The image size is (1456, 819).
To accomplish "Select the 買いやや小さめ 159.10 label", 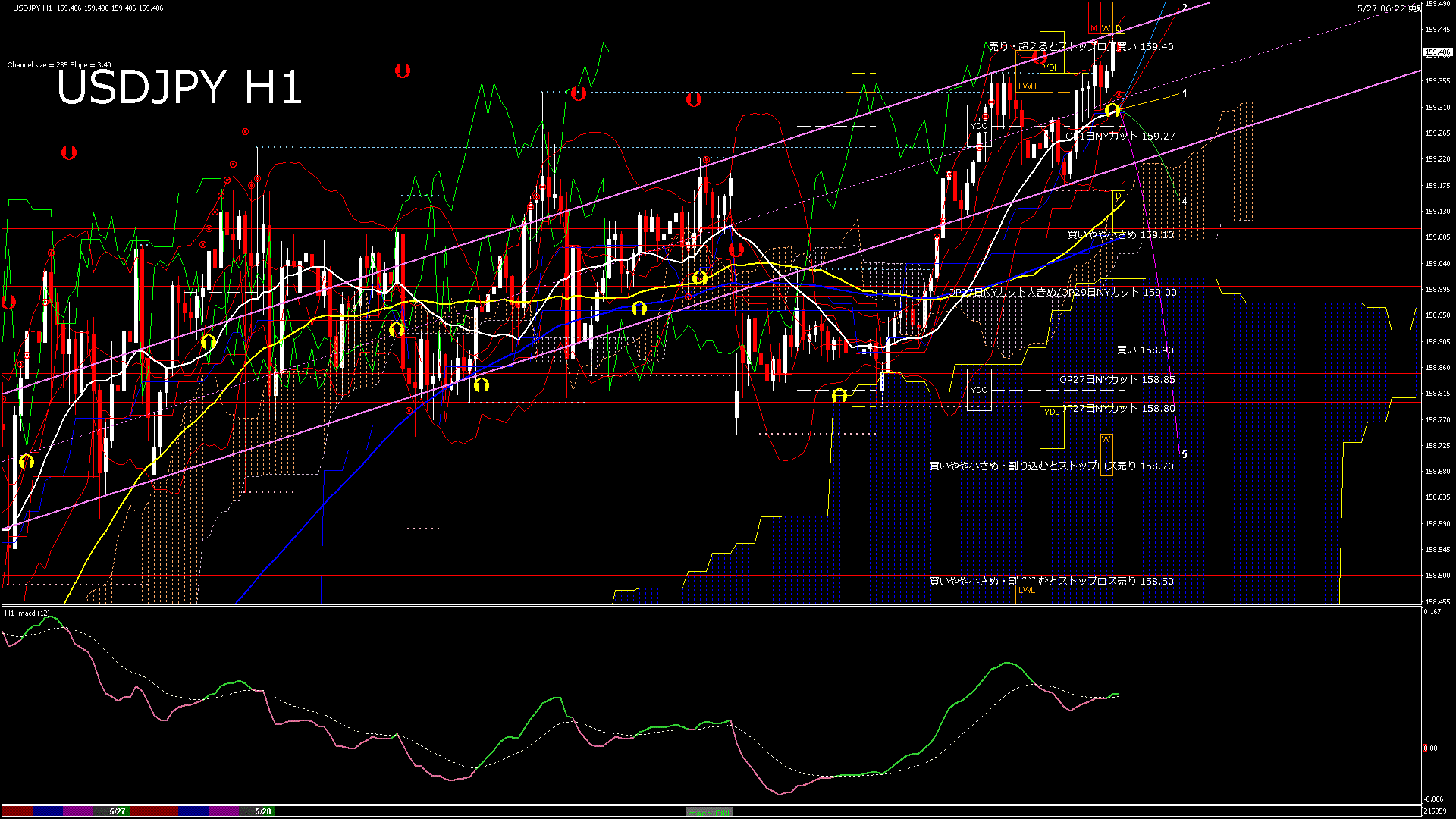I will click(1121, 235).
